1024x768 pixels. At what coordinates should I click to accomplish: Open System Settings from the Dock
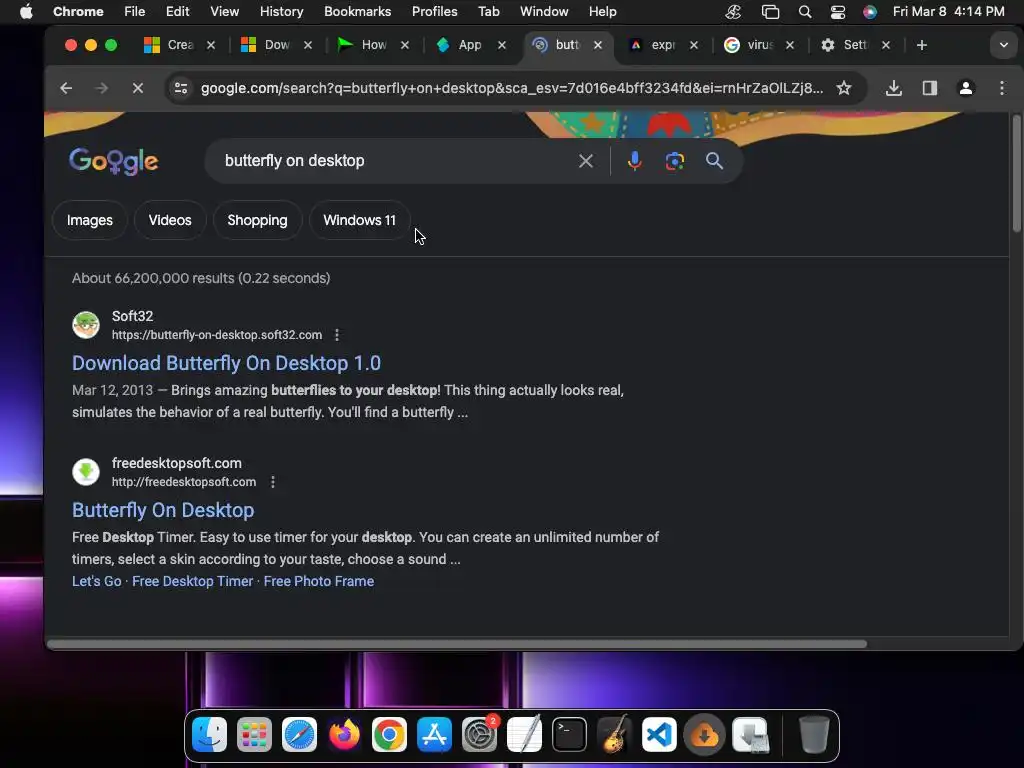point(479,735)
